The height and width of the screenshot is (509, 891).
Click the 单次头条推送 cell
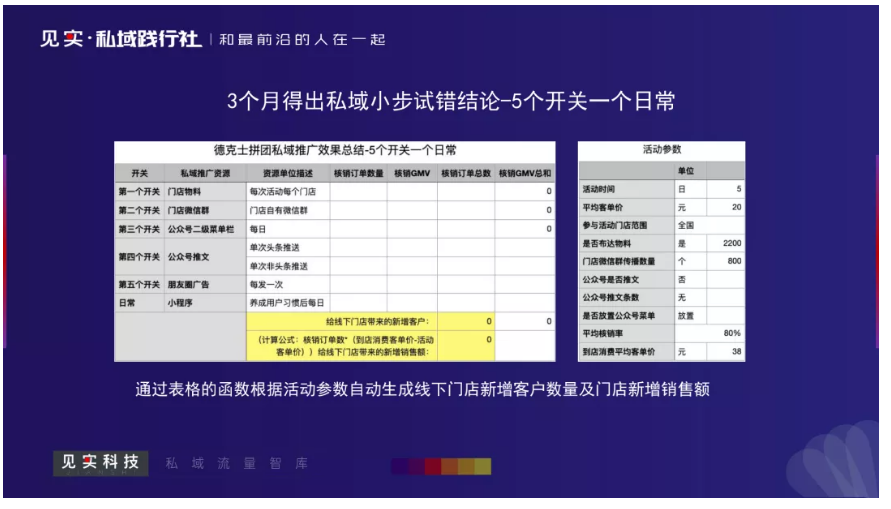point(288,248)
